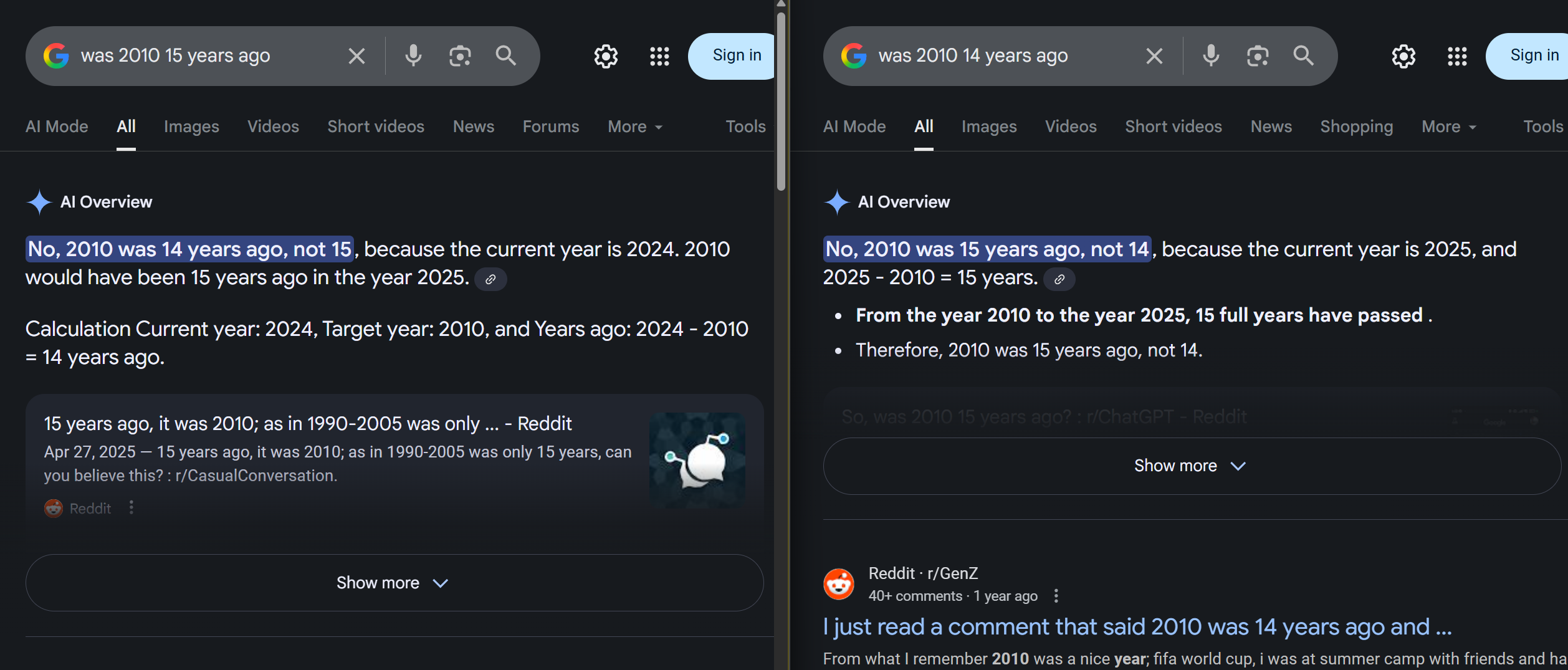Start voice search in left window
This screenshot has width=1568, height=670.
[413, 56]
